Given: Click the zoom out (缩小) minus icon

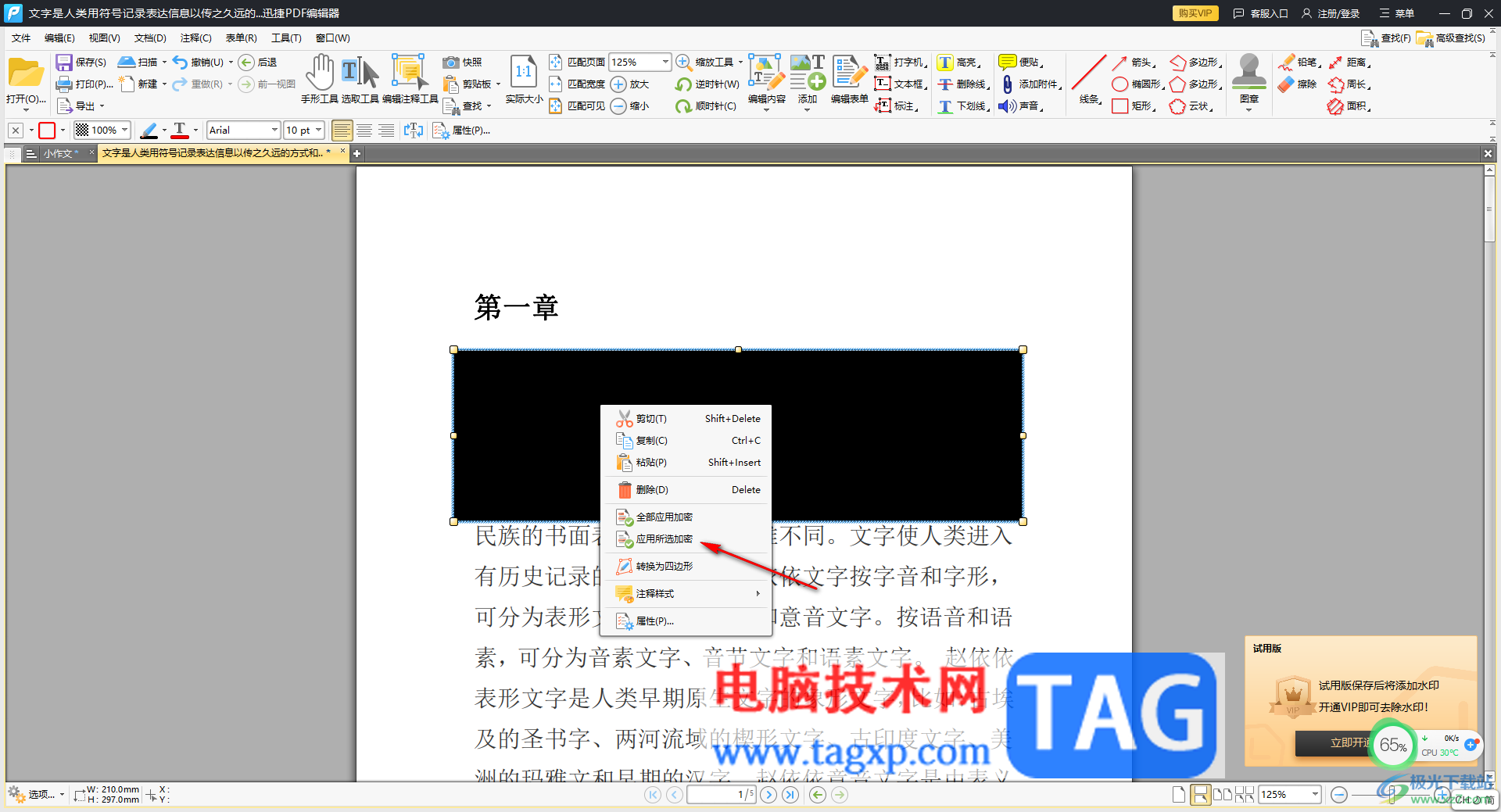Looking at the screenshot, I should (618, 106).
